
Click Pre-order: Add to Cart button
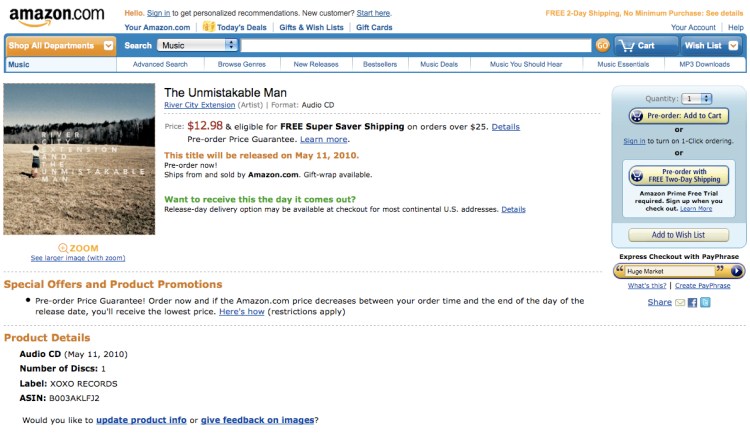coord(679,116)
